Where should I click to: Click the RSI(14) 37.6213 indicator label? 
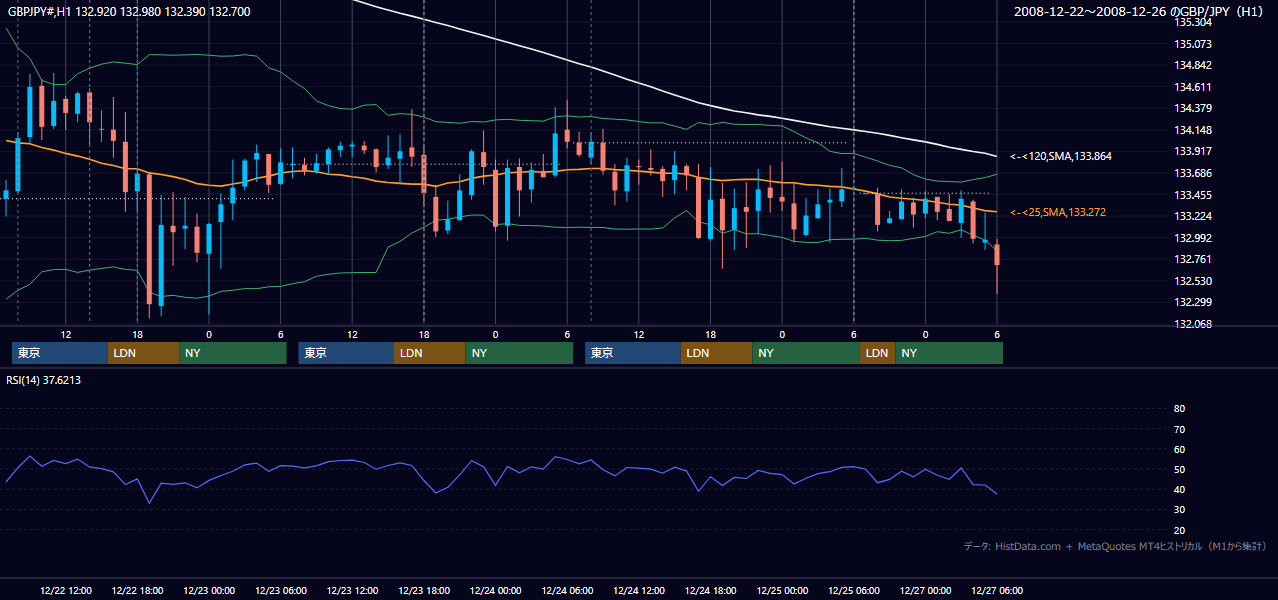[x=44, y=380]
